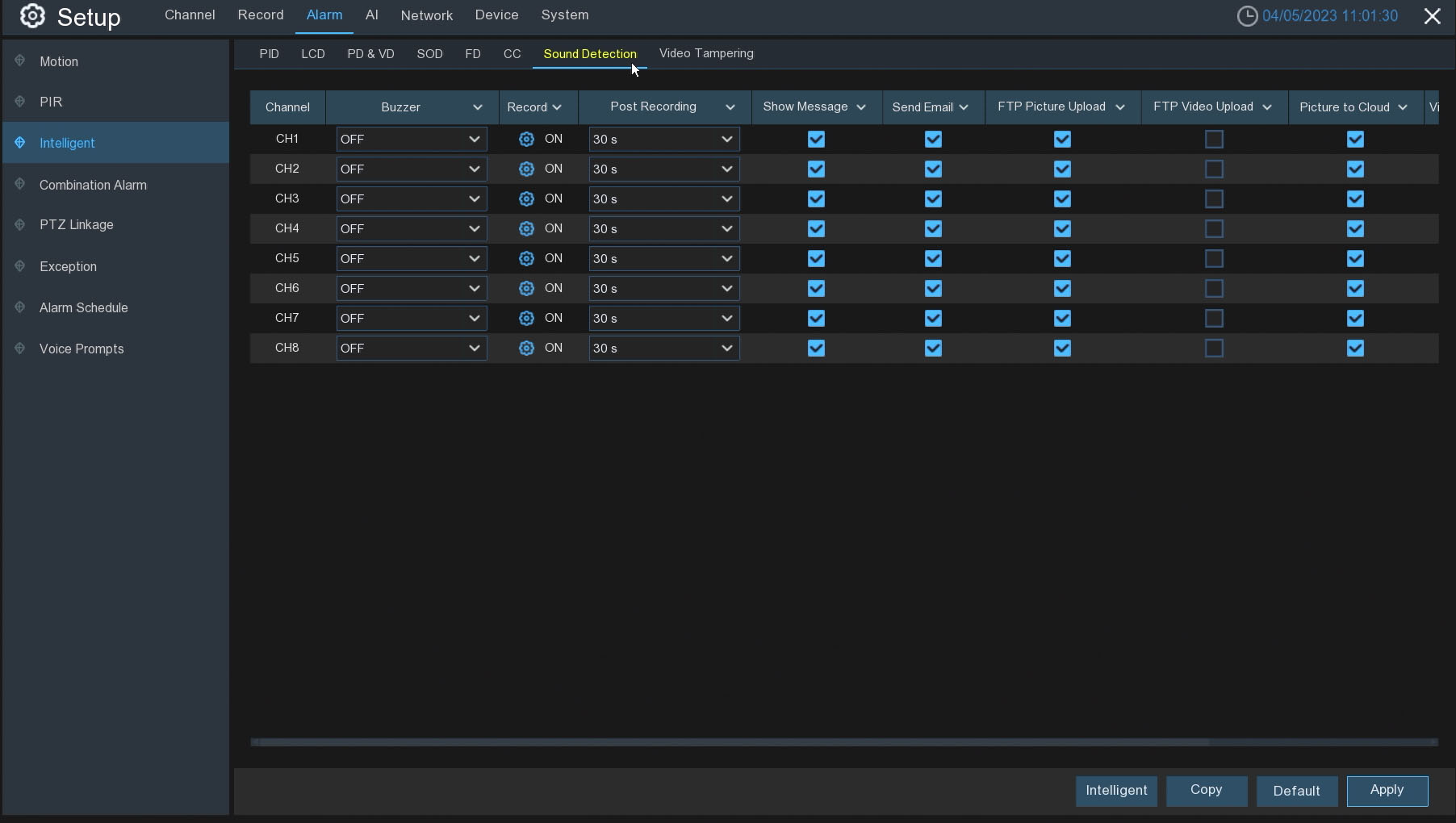
Task: Open the Combination Alarm sidebar item
Action: point(115,185)
